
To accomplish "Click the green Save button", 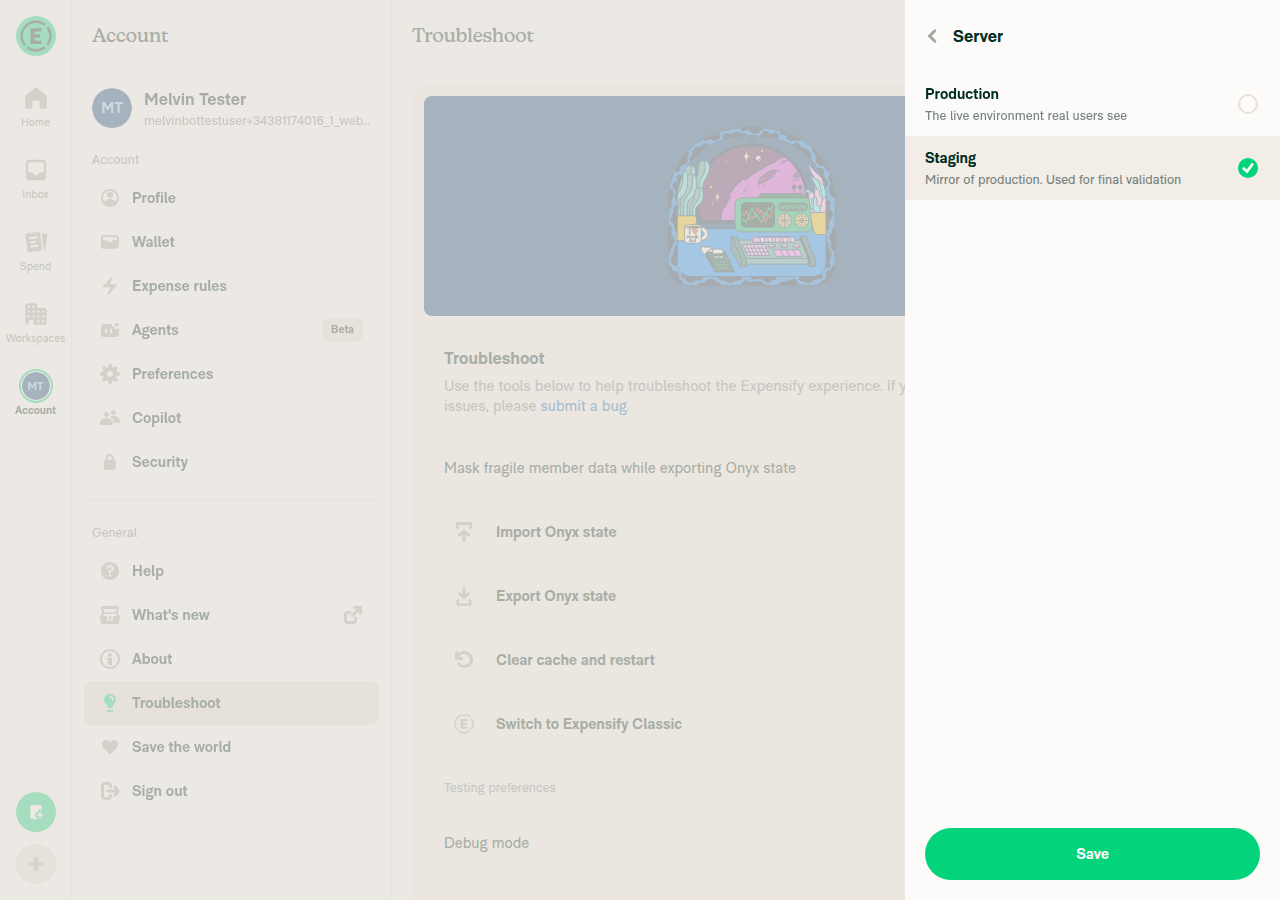I will 1092,854.
